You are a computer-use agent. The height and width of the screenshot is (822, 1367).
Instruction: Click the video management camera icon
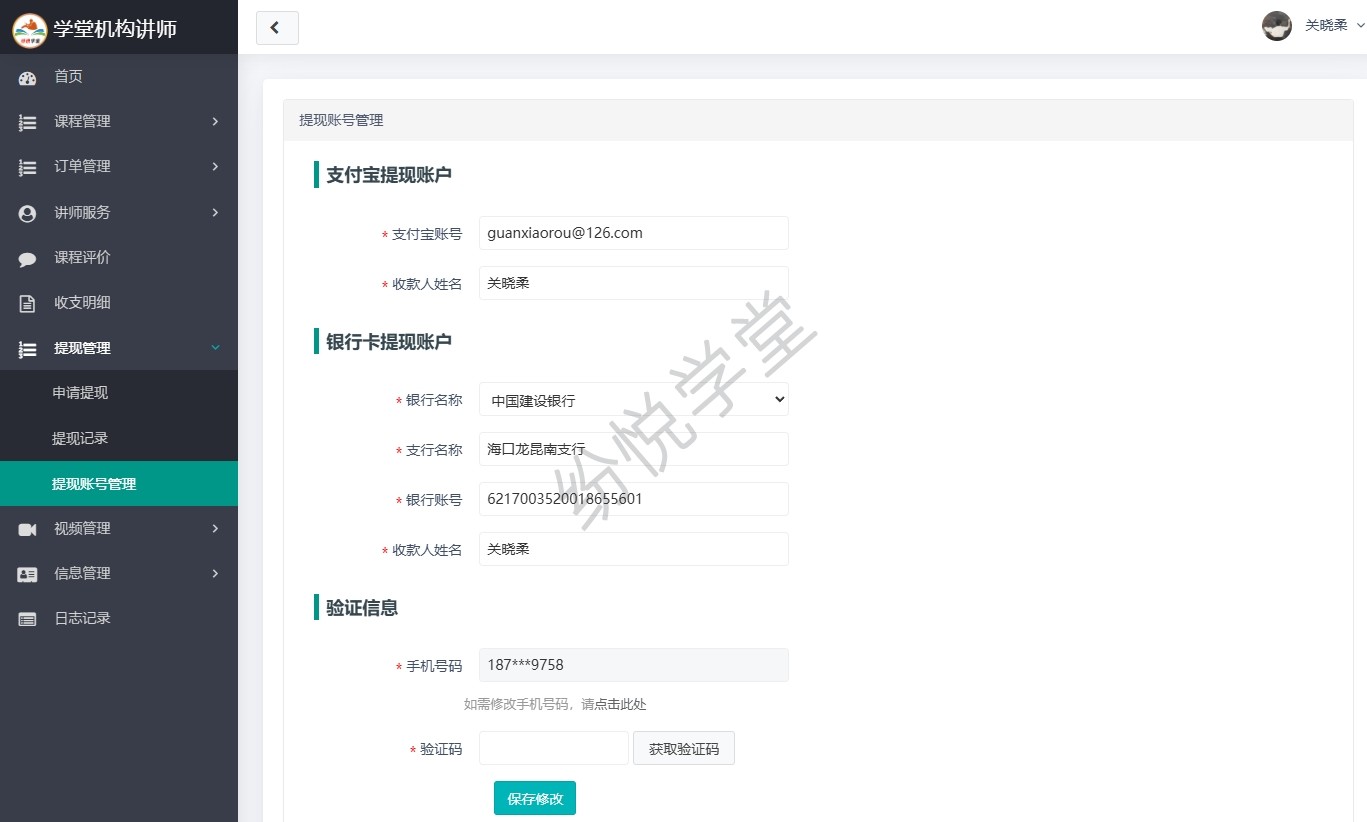click(27, 529)
